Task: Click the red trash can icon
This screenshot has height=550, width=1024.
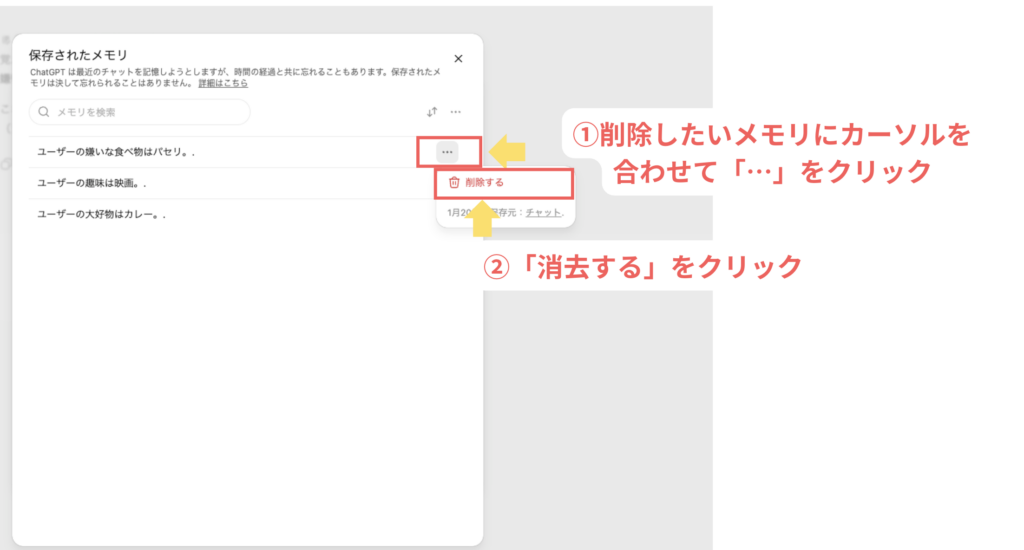Action: click(x=454, y=183)
